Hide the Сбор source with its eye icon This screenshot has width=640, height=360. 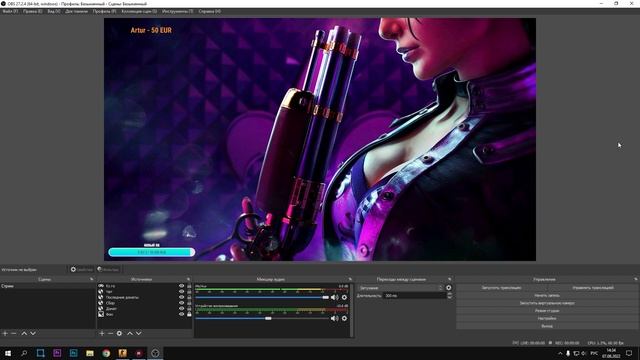[x=182, y=303]
